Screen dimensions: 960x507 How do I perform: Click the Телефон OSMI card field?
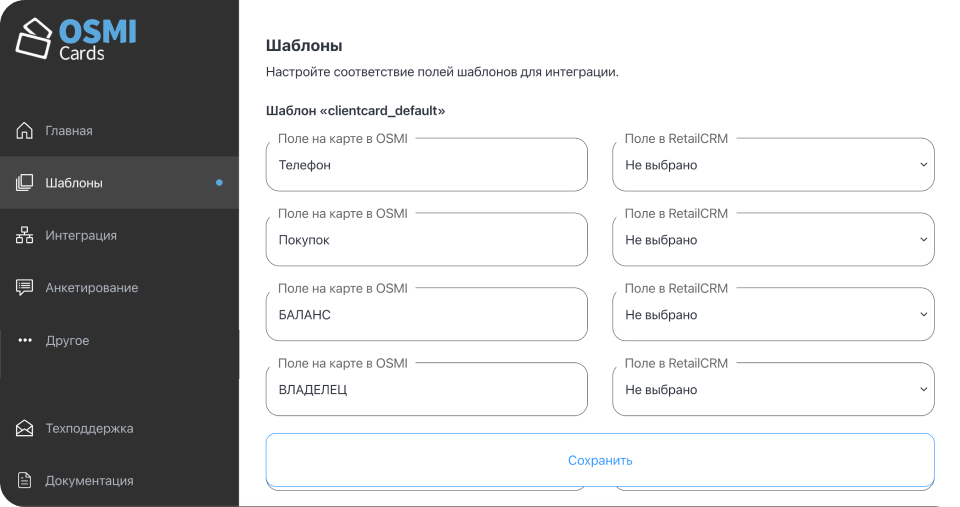click(426, 165)
